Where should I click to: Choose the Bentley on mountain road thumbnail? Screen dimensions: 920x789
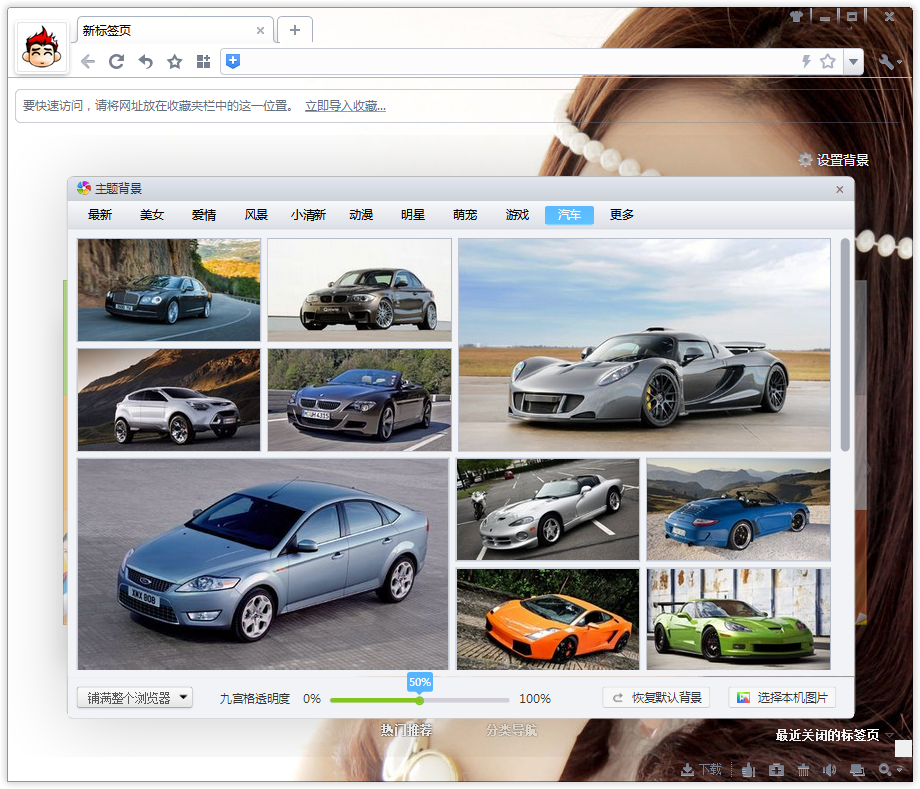click(x=169, y=290)
